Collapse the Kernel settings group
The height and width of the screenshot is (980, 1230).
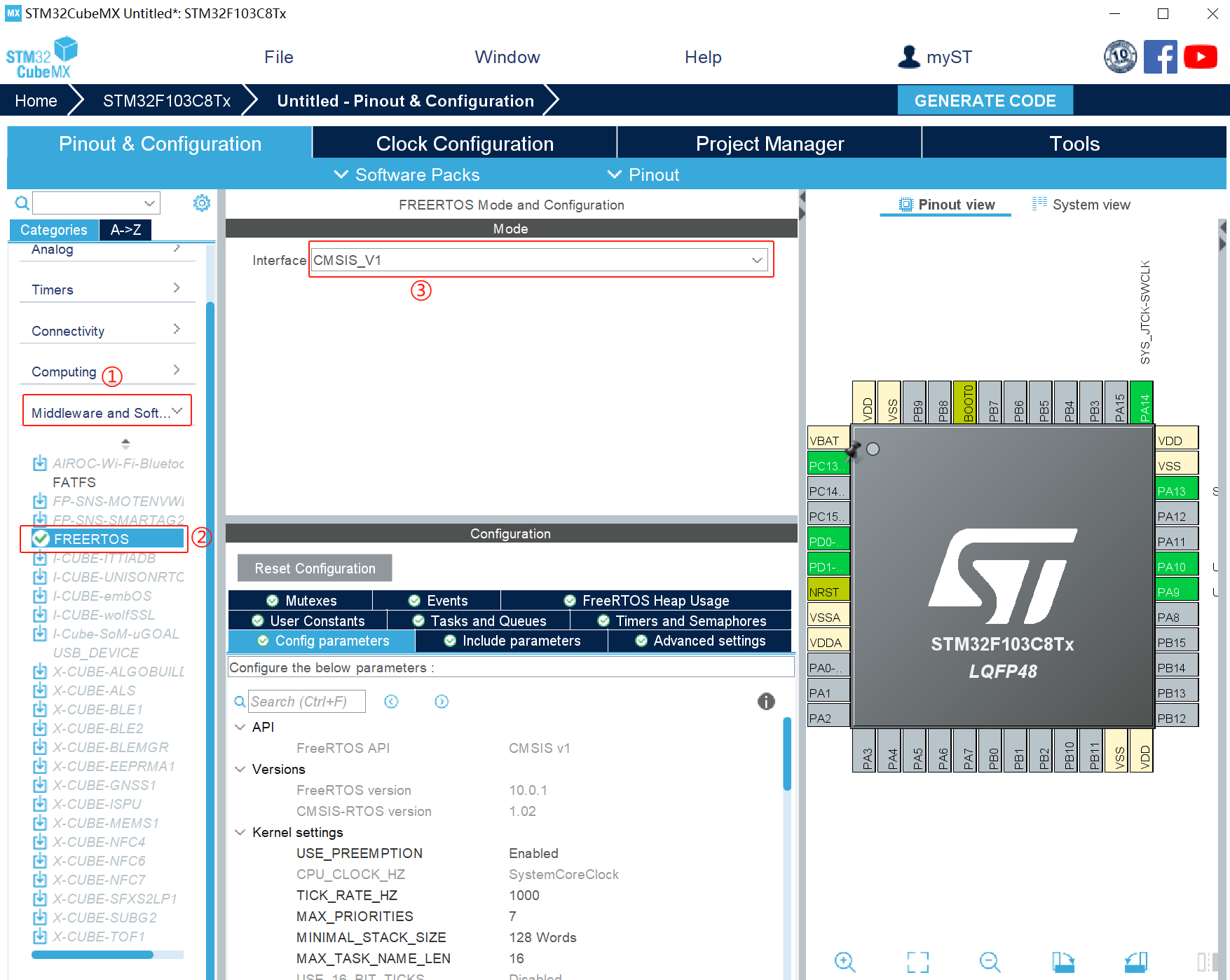click(240, 832)
